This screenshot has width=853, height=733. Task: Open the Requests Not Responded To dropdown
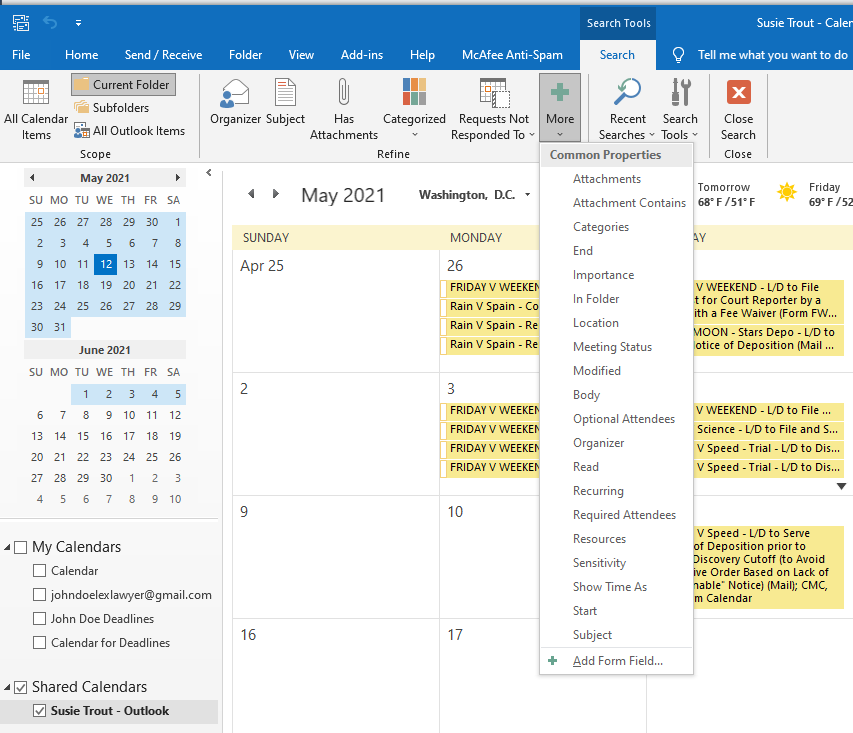pyautogui.click(x=493, y=127)
